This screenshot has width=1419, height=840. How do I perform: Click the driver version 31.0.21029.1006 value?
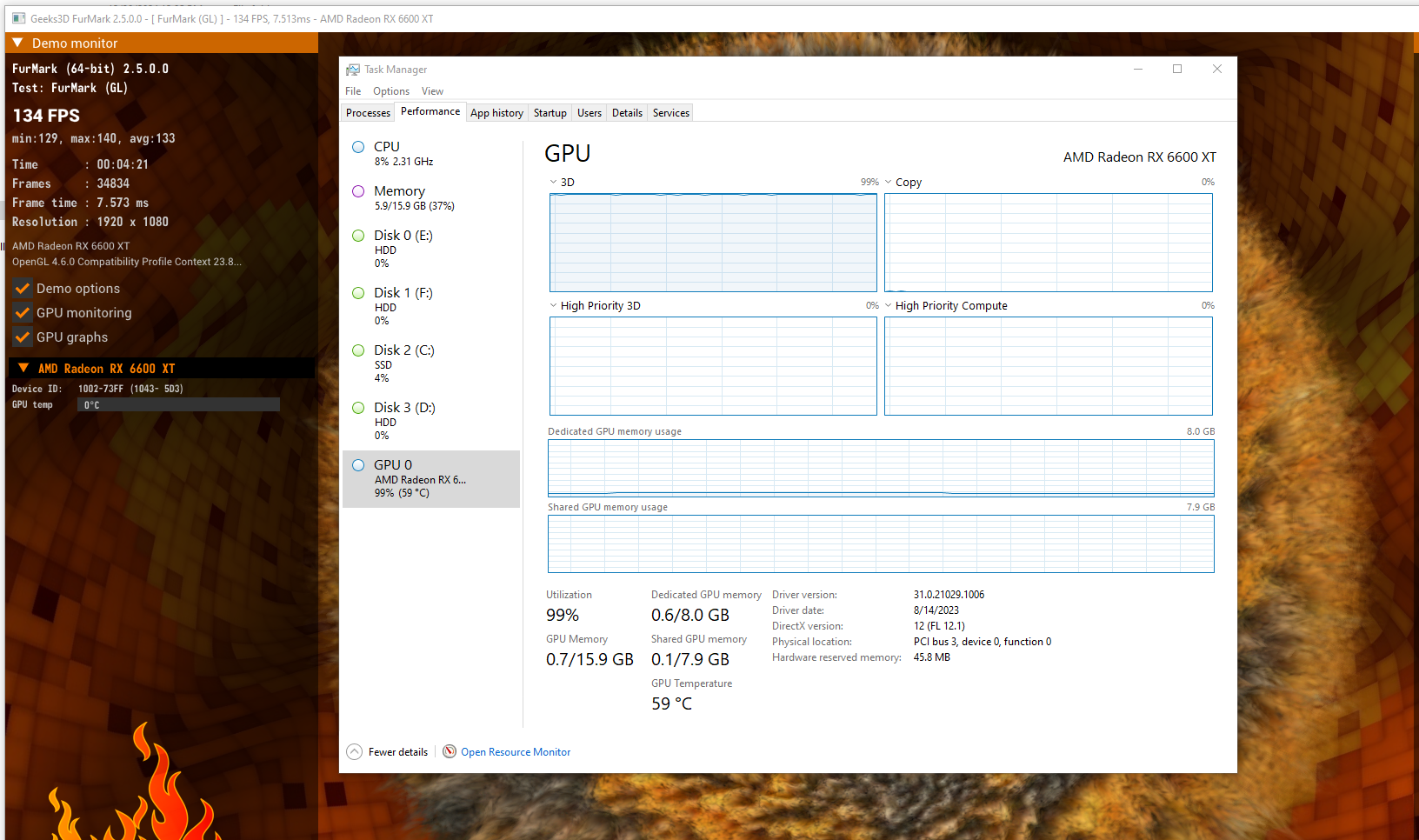click(949, 595)
